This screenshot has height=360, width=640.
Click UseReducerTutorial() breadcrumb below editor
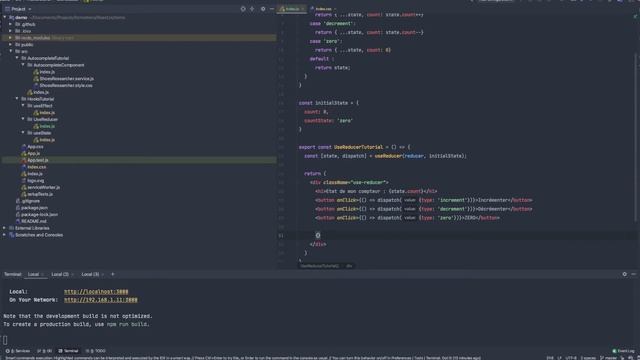click(x=320, y=266)
